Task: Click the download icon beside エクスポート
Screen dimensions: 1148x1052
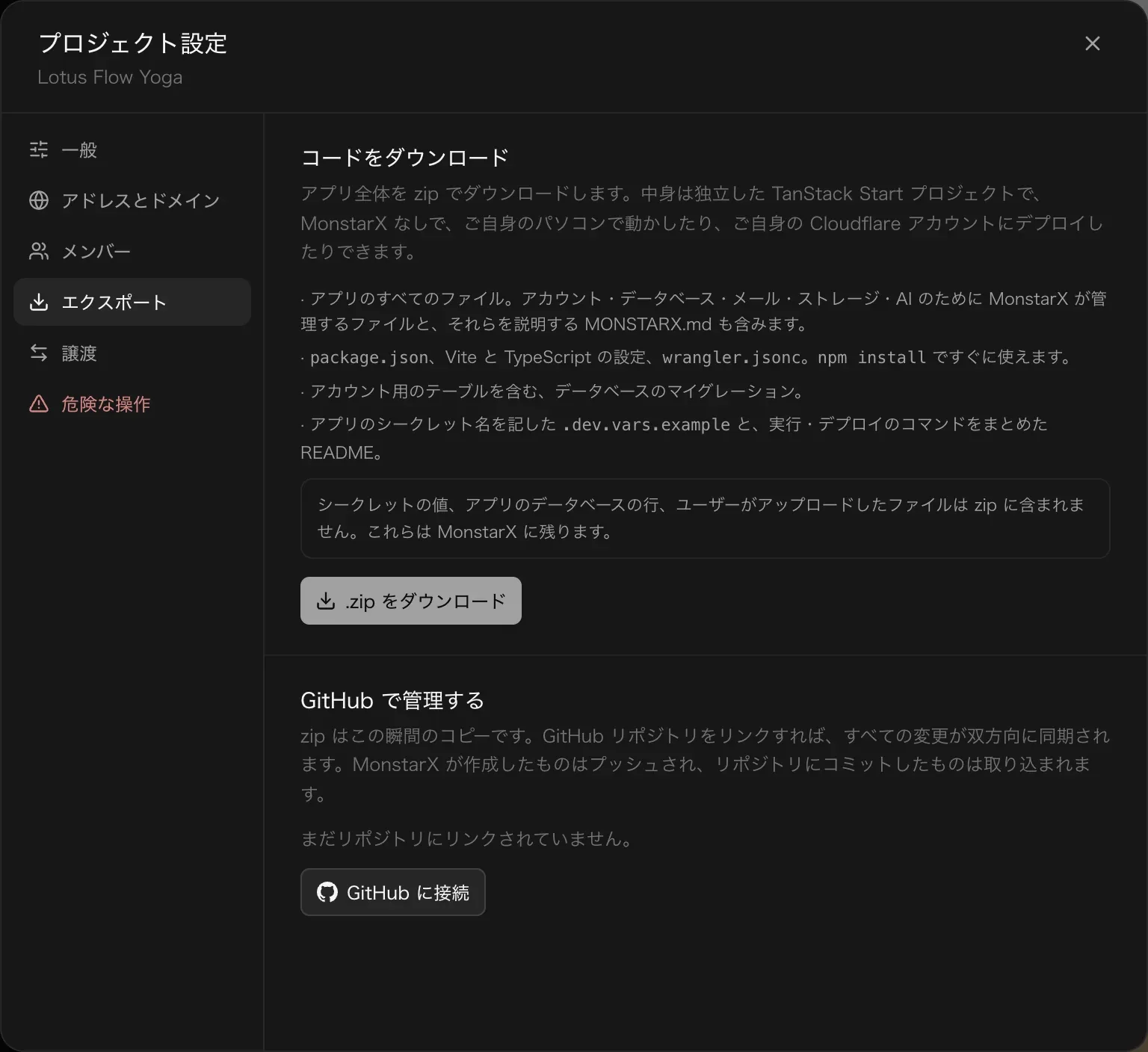Action: 39,302
